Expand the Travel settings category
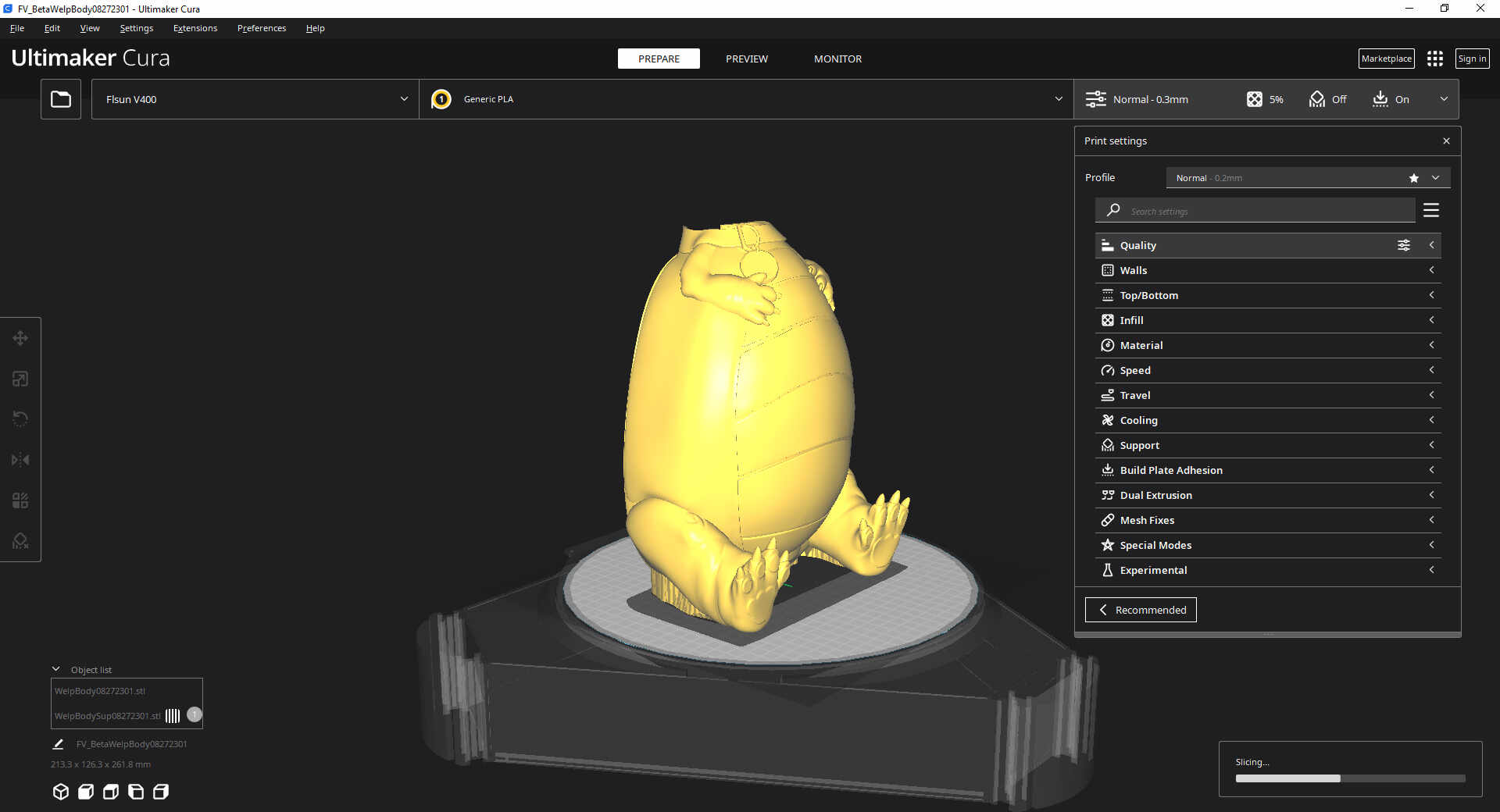The height and width of the screenshot is (812, 1500). (x=1267, y=395)
